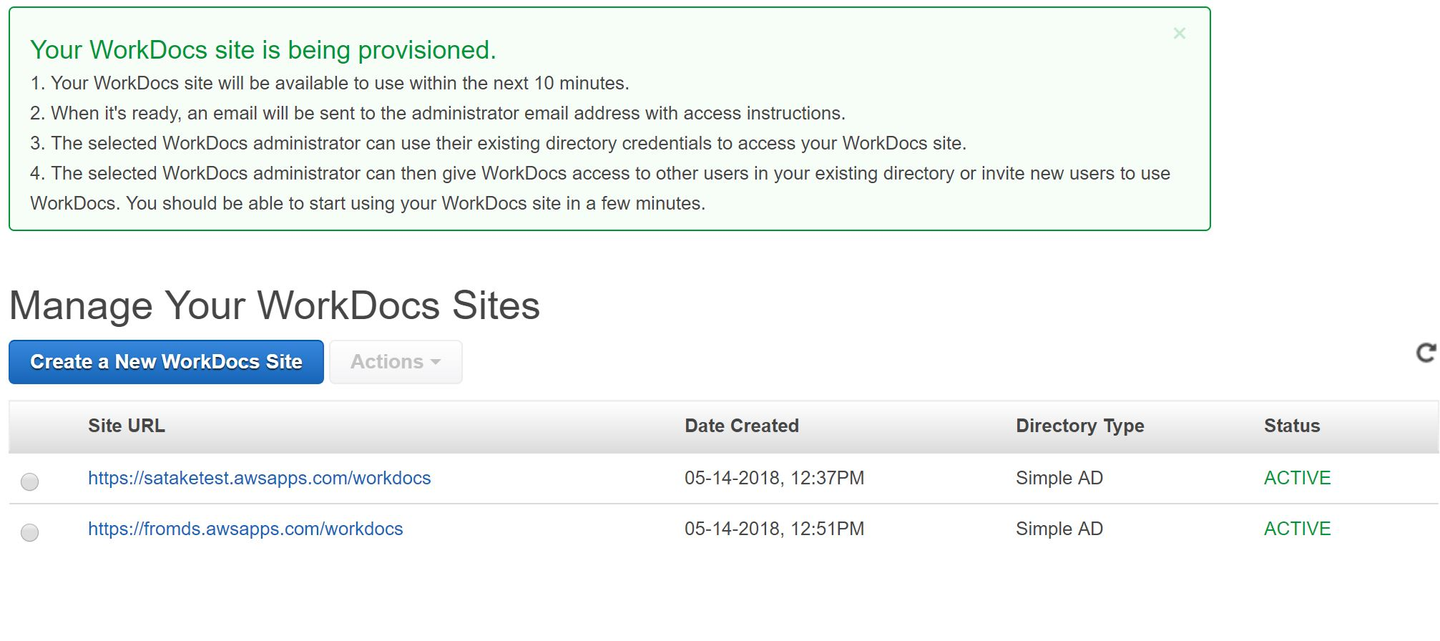This screenshot has height=641, width=1440.
Task: Select the fromds site radio button
Action: [x=30, y=532]
